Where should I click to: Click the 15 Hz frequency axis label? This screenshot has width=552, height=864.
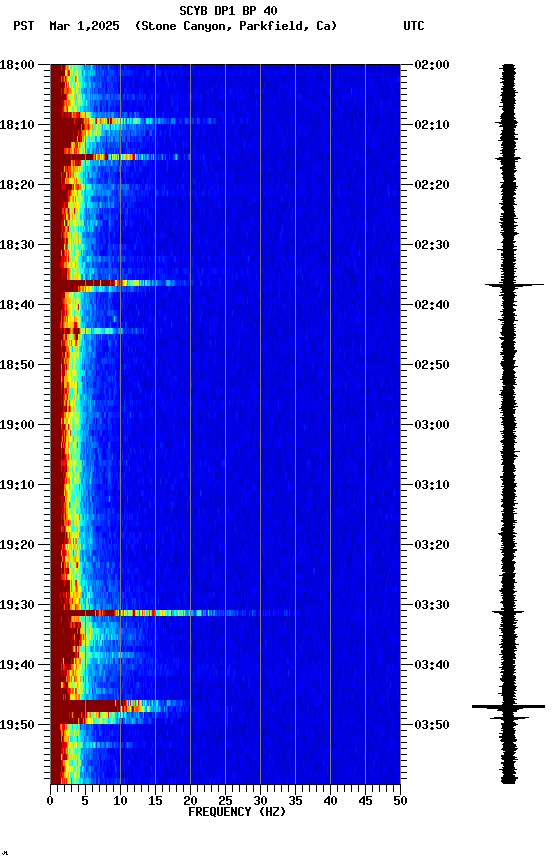click(x=155, y=801)
